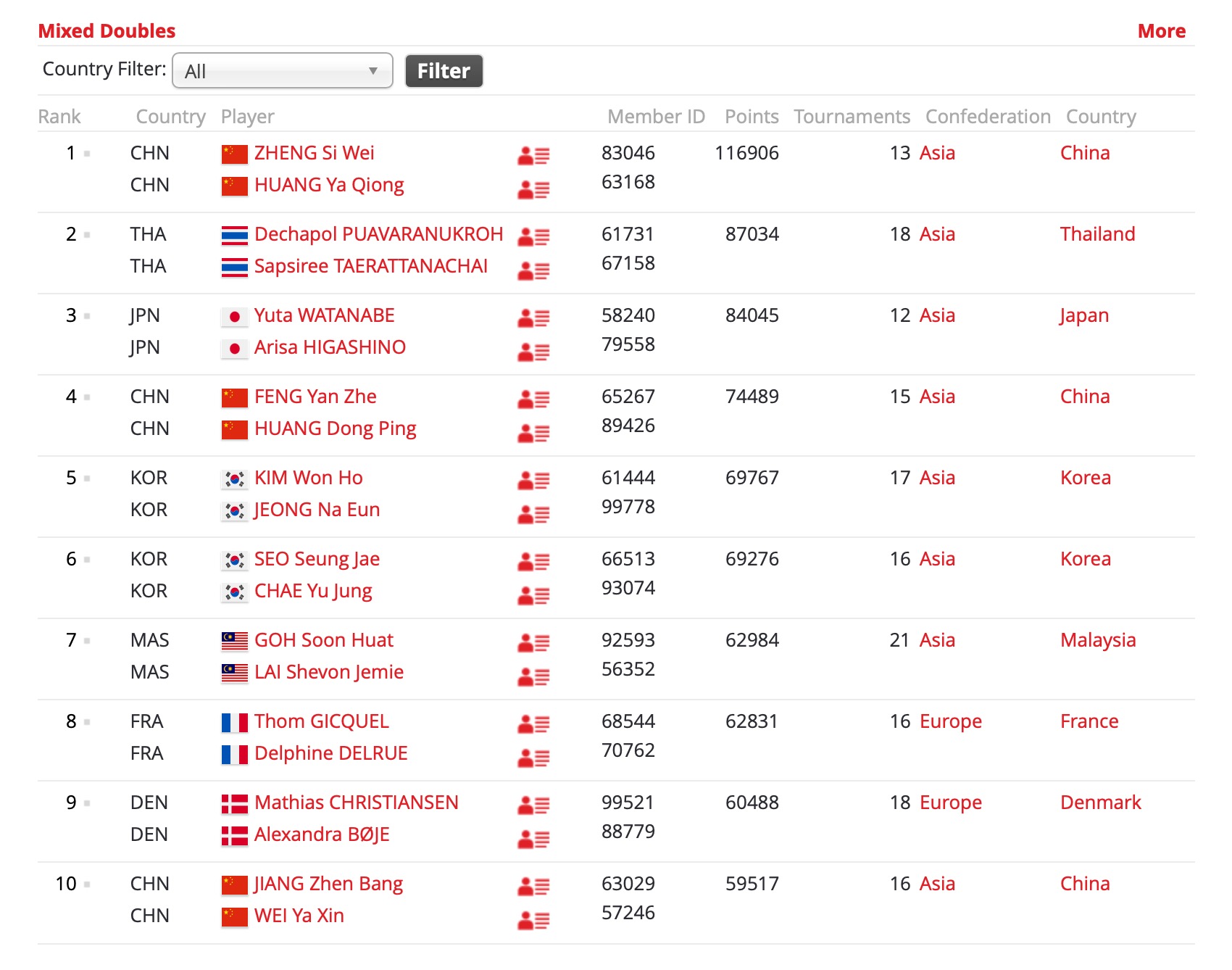Open Malaysia country link in rank 7
The width and height of the screenshot is (1232, 970).
pyautogui.click(x=1098, y=640)
